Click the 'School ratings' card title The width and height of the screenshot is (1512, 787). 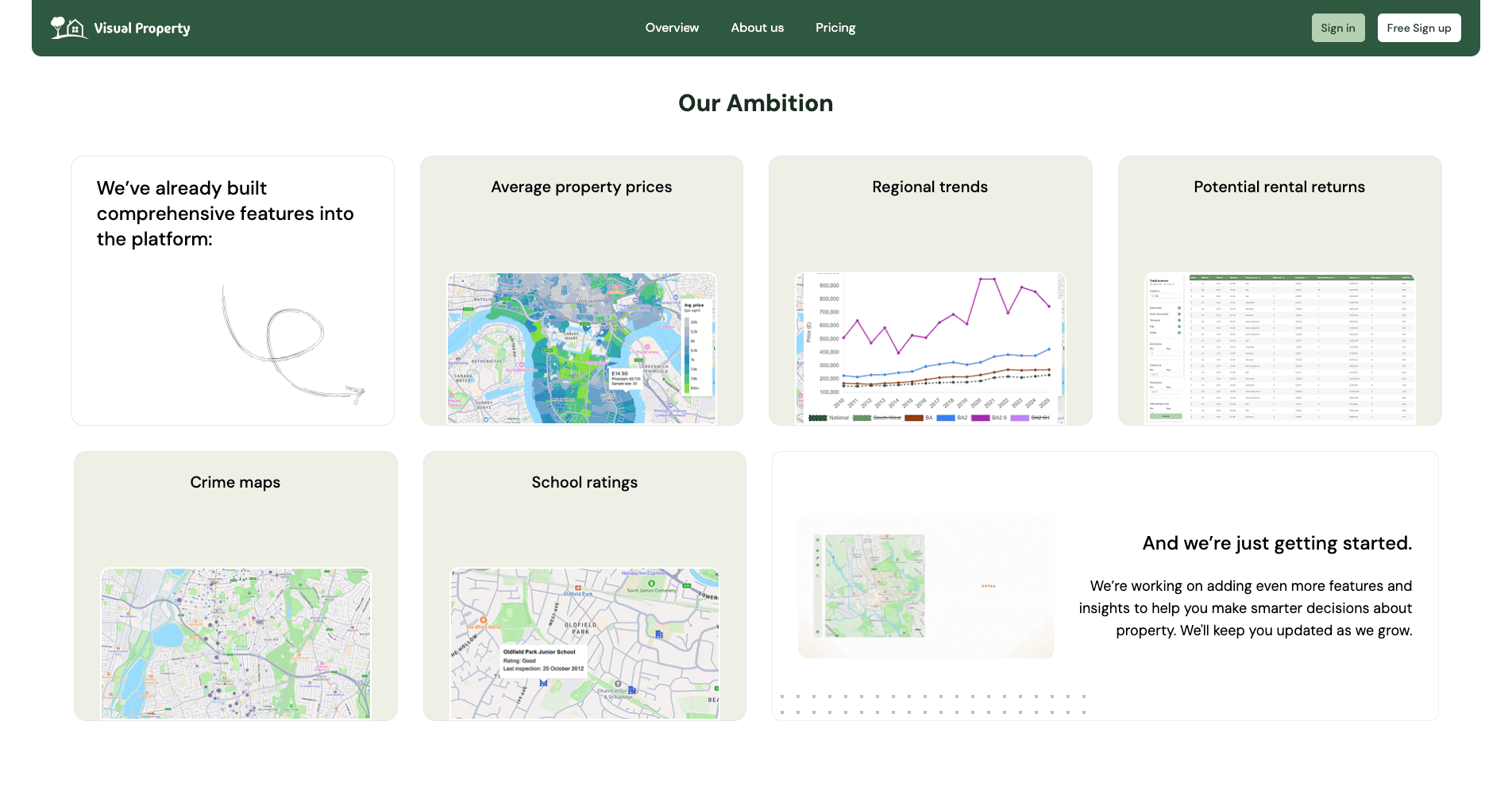tap(584, 483)
